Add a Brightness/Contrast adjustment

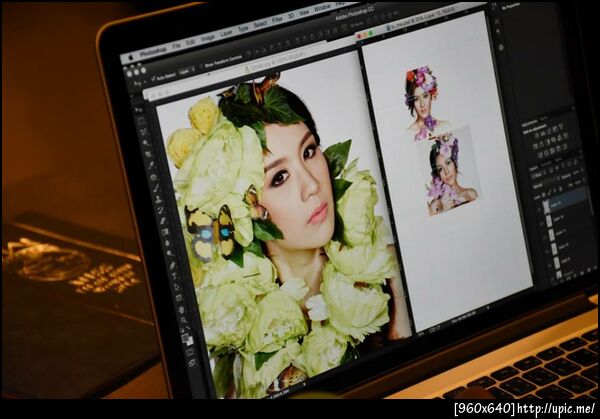click(536, 135)
